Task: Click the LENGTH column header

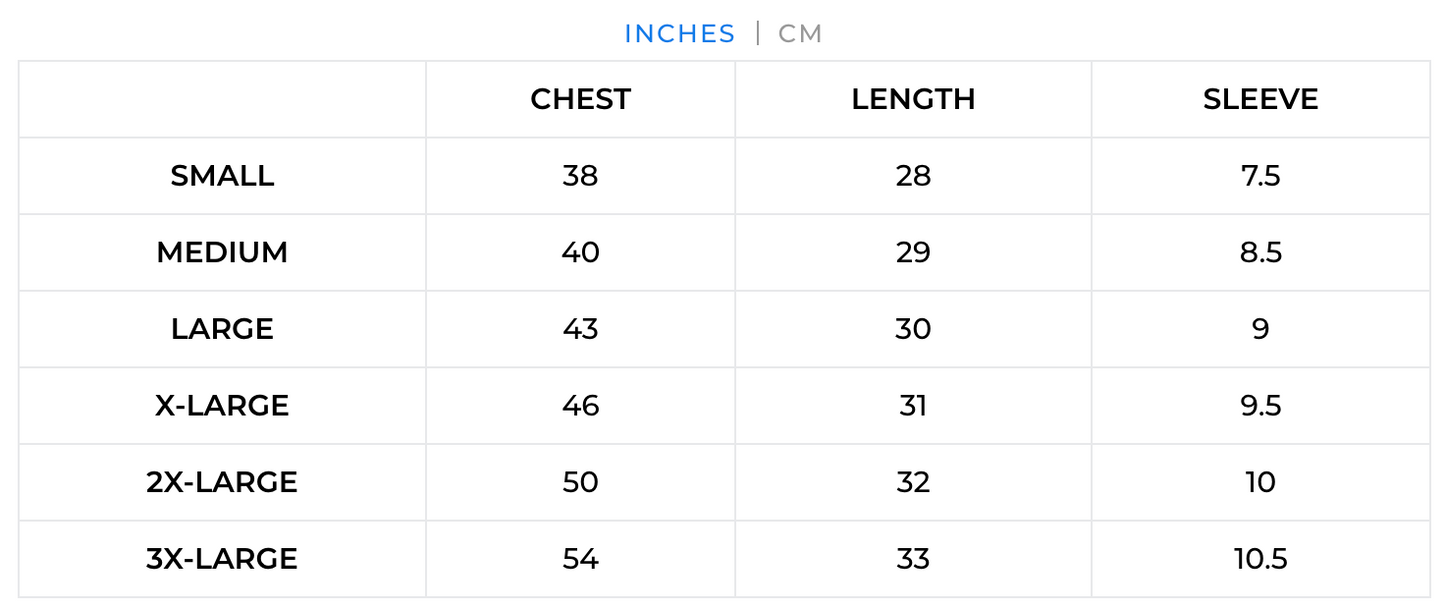Action: [913, 99]
